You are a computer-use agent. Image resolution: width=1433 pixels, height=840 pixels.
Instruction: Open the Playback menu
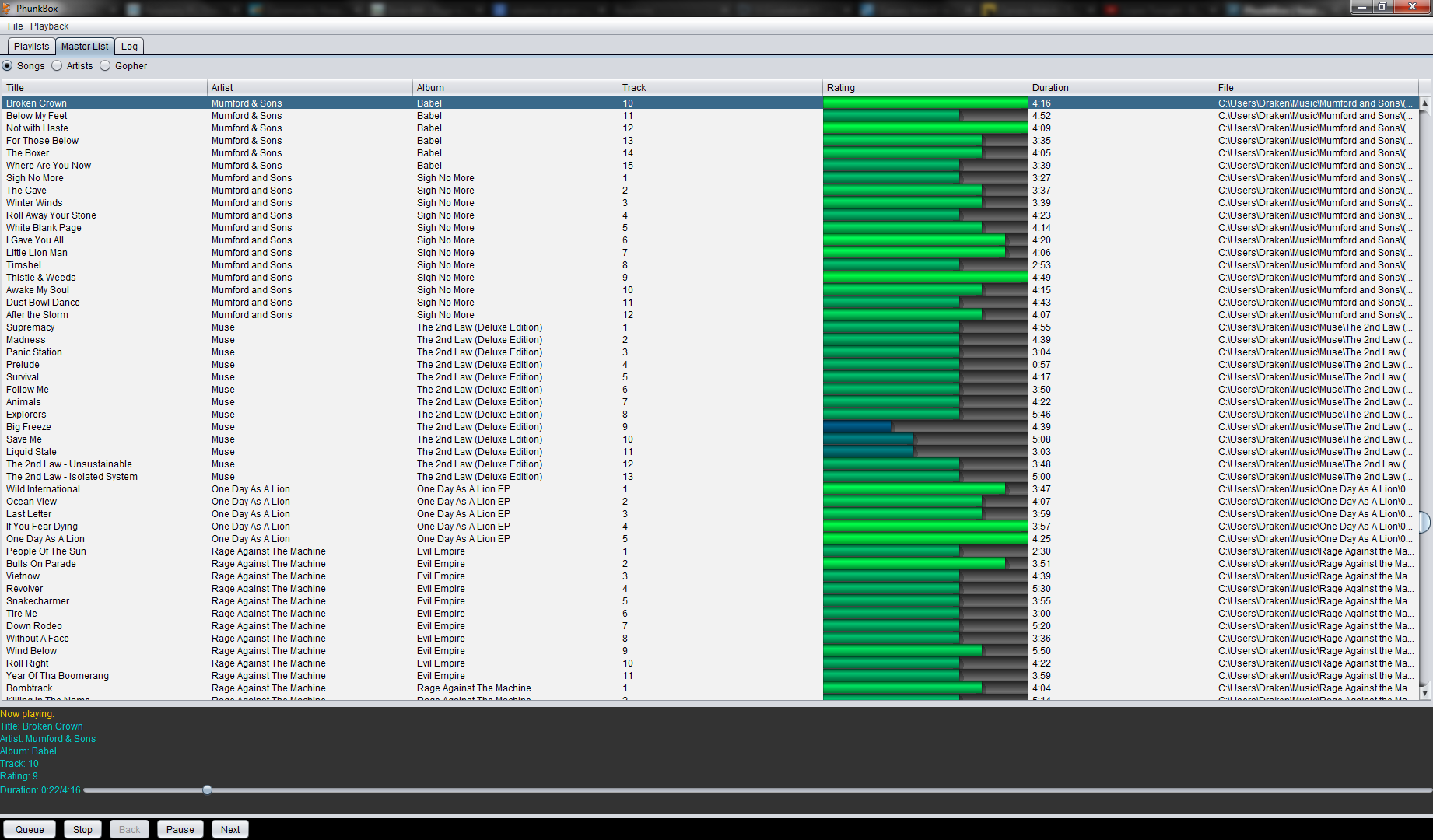pos(50,26)
